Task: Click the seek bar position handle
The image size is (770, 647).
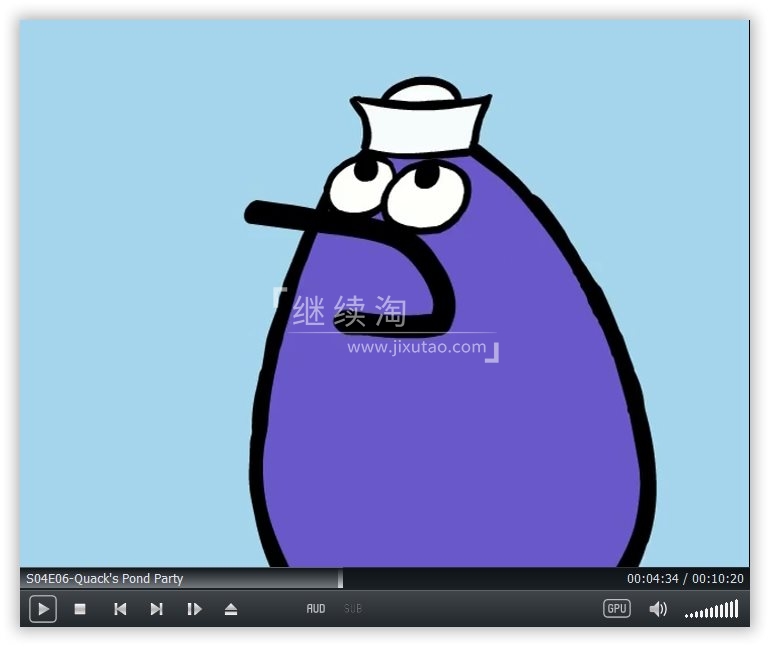Action: (340, 579)
